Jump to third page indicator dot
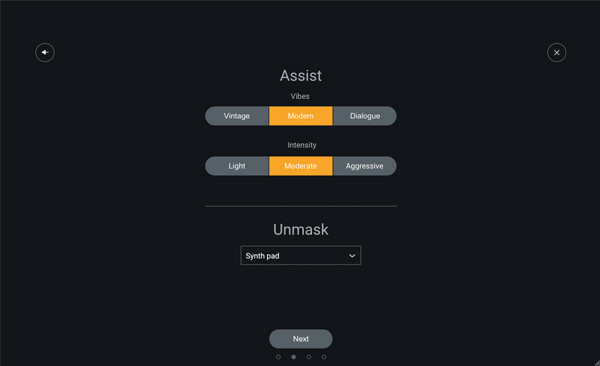 [309, 357]
